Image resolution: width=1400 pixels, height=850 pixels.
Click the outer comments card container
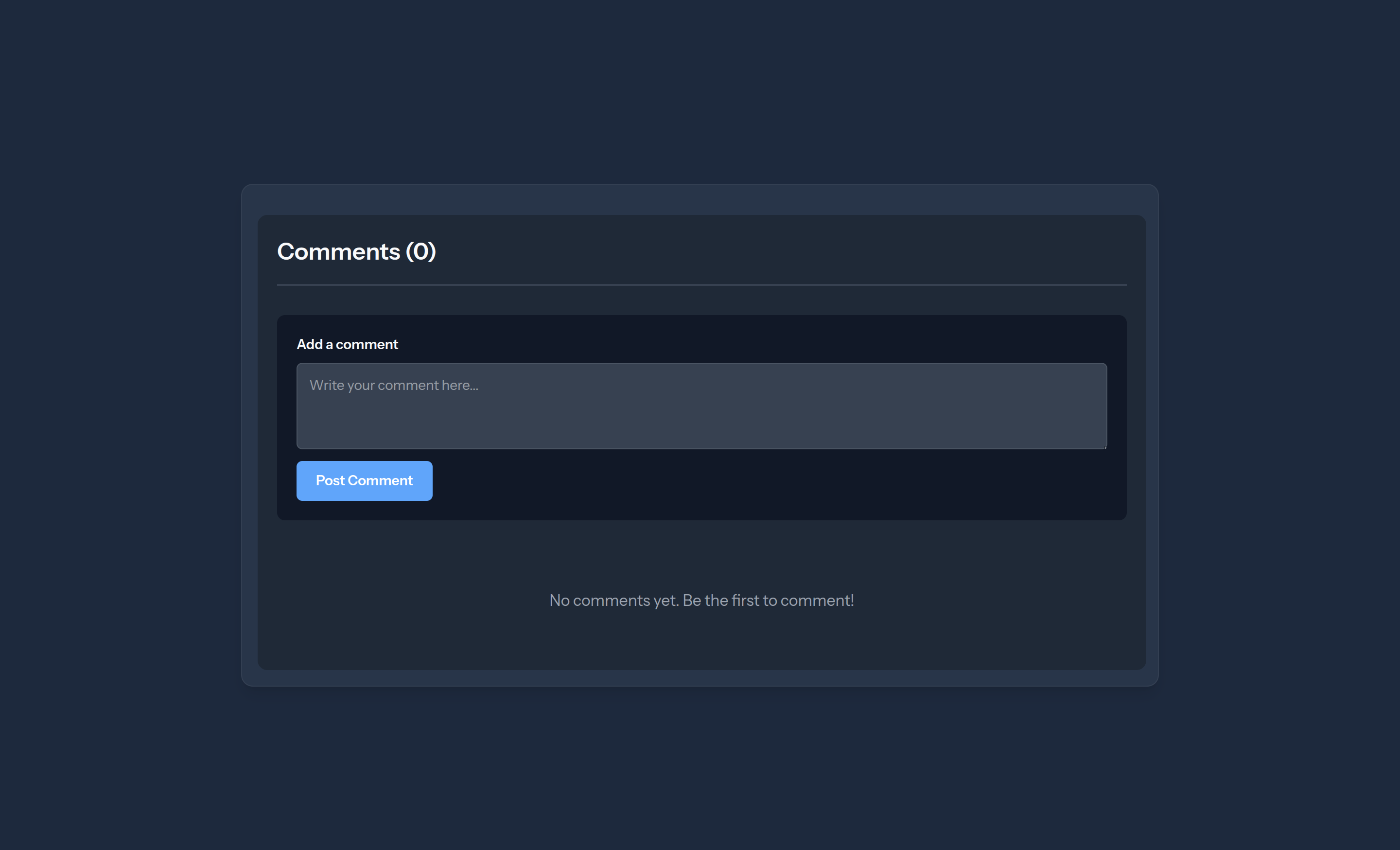701,199
